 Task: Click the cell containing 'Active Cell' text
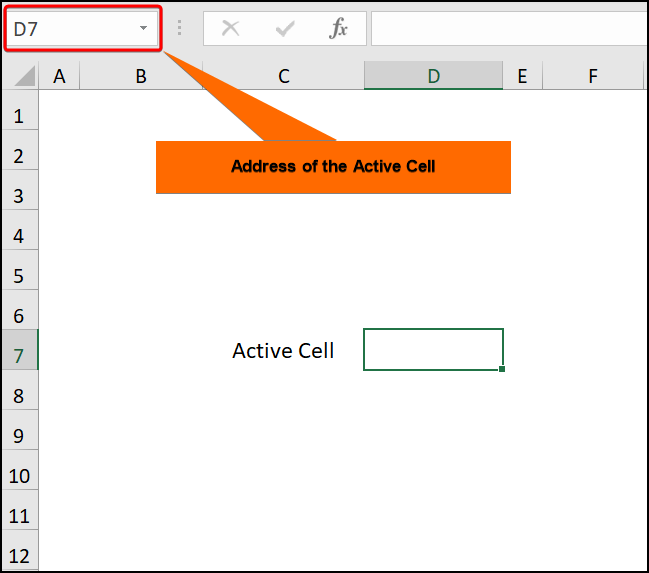coord(284,351)
